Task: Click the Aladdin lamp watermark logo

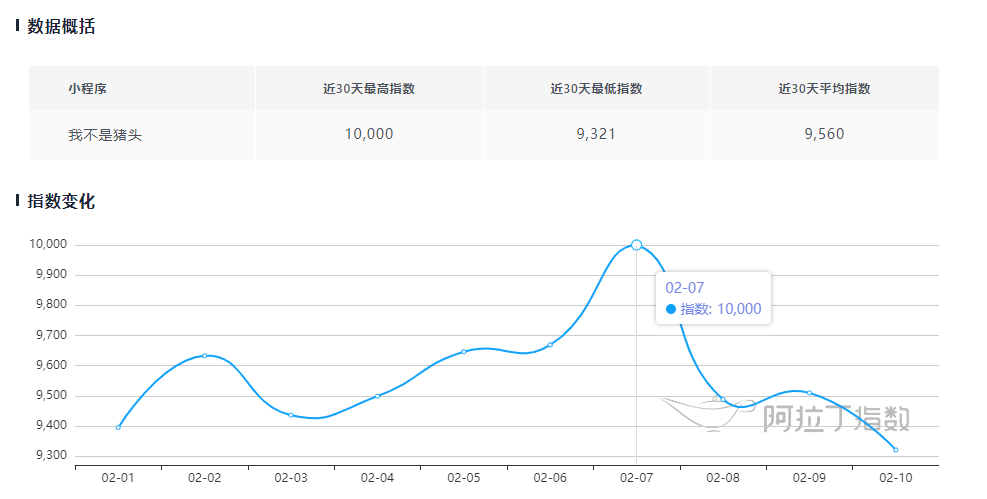Action: pos(705,412)
